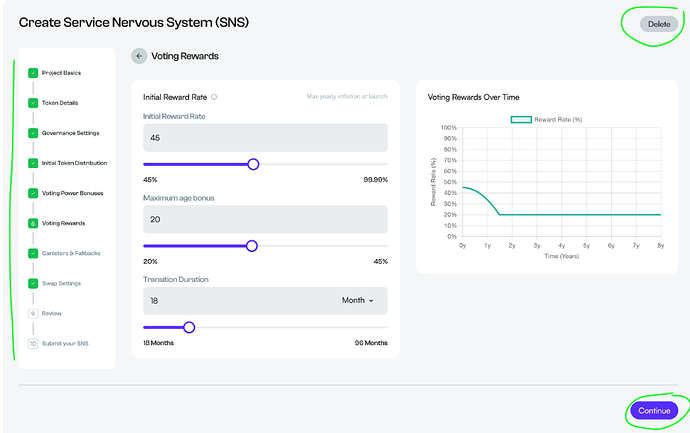690x433 pixels.
Task: Go to Initial Token Distribution step
Action: point(74,163)
